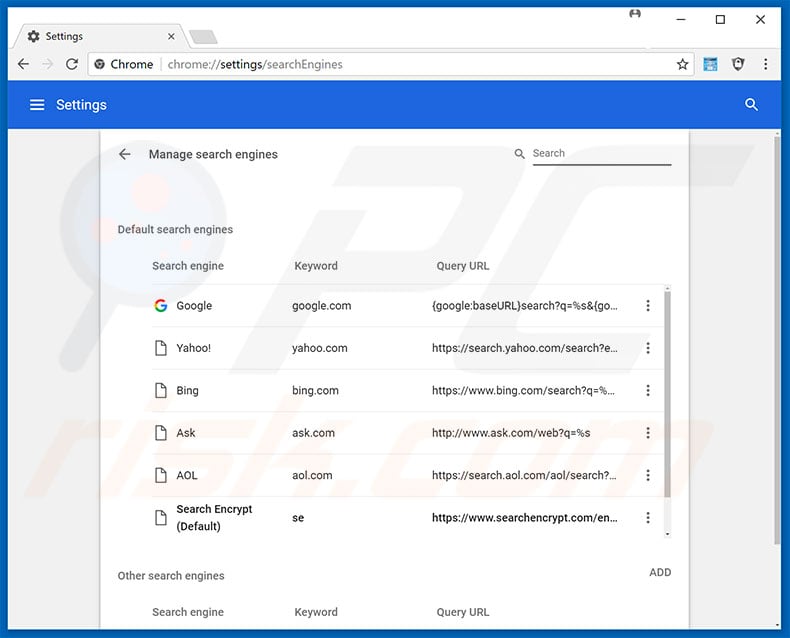Click the Bing engine name
The width and height of the screenshot is (790, 638).
click(187, 390)
